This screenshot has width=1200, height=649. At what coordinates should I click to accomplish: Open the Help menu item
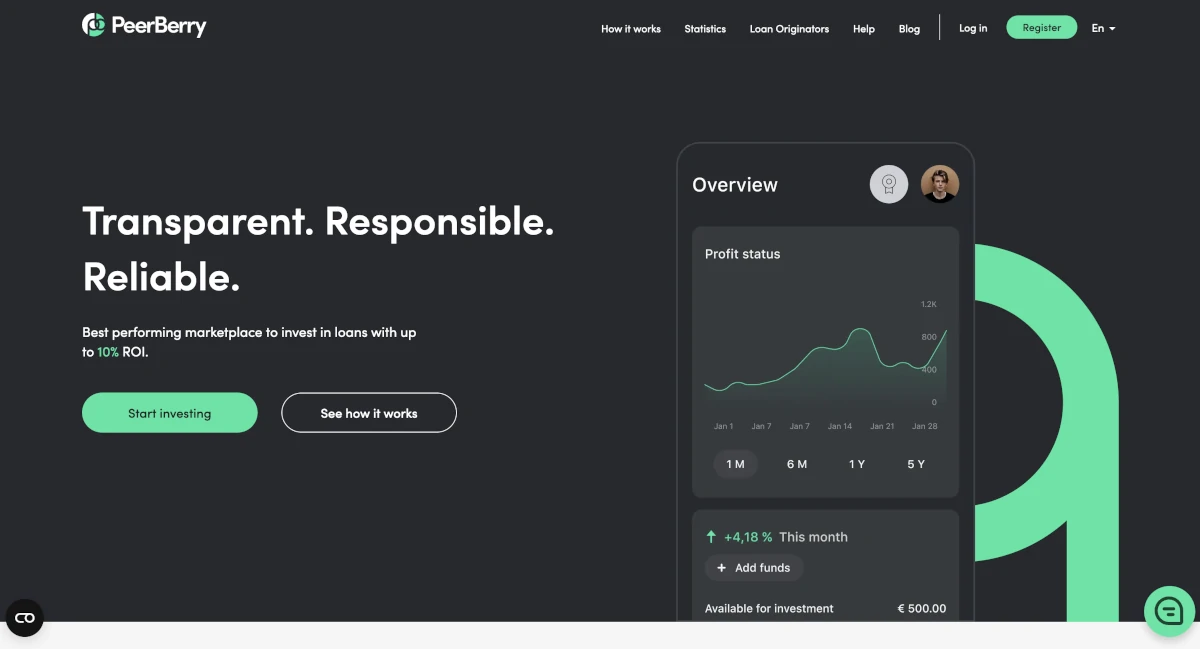point(864,29)
